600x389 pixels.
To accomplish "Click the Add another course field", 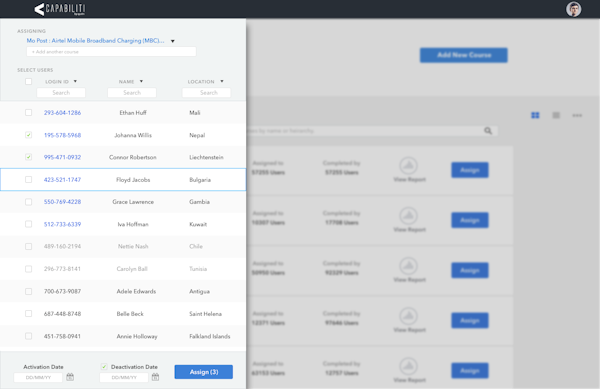I will click(x=111, y=52).
